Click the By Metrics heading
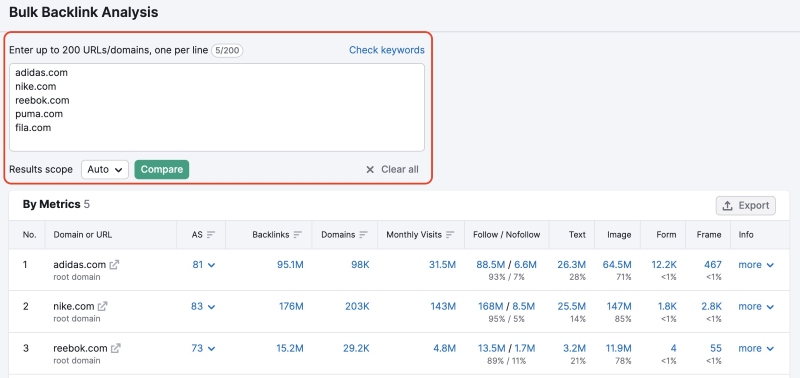 tap(51, 205)
